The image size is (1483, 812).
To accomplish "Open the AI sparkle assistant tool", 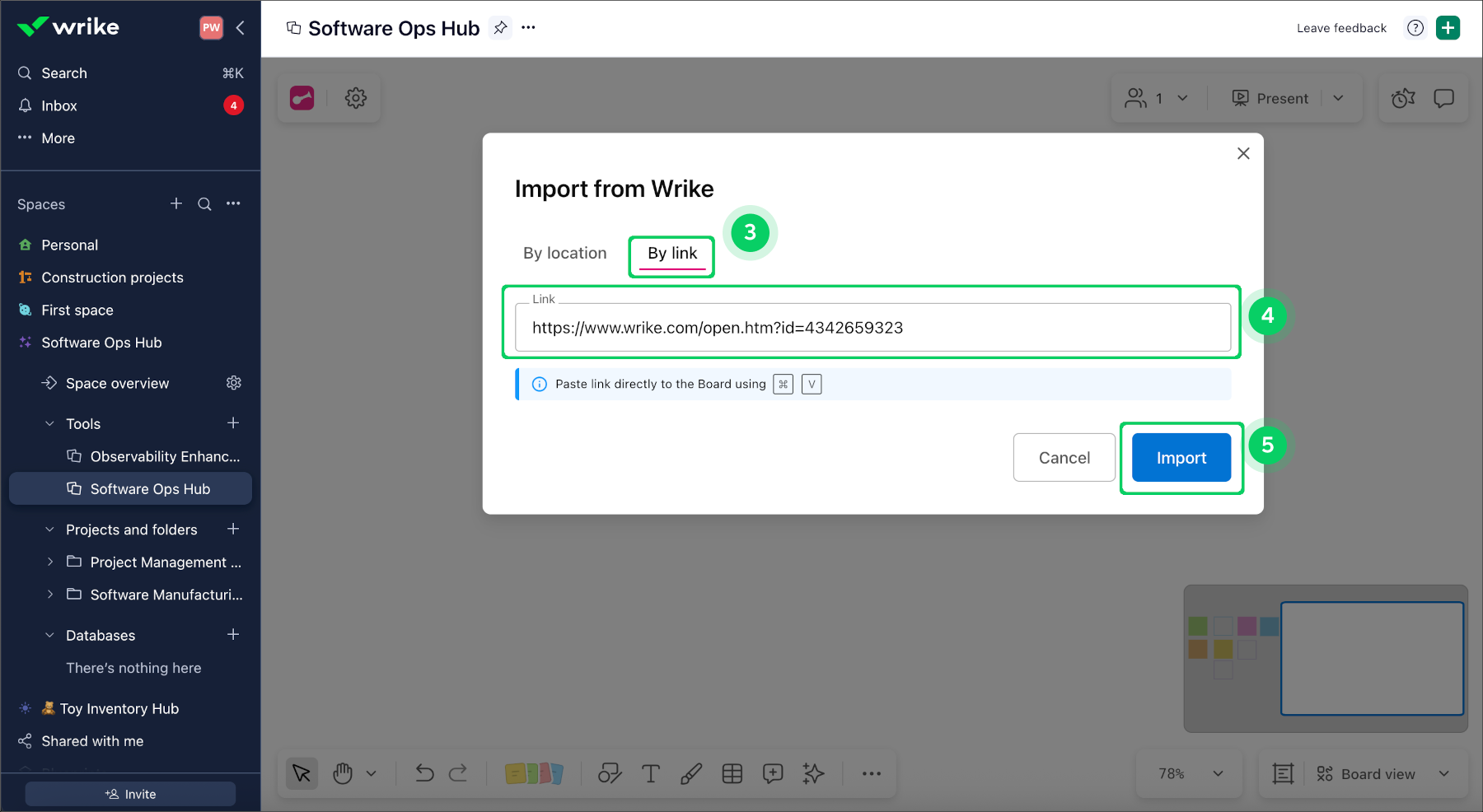I will tap(813, 773).
